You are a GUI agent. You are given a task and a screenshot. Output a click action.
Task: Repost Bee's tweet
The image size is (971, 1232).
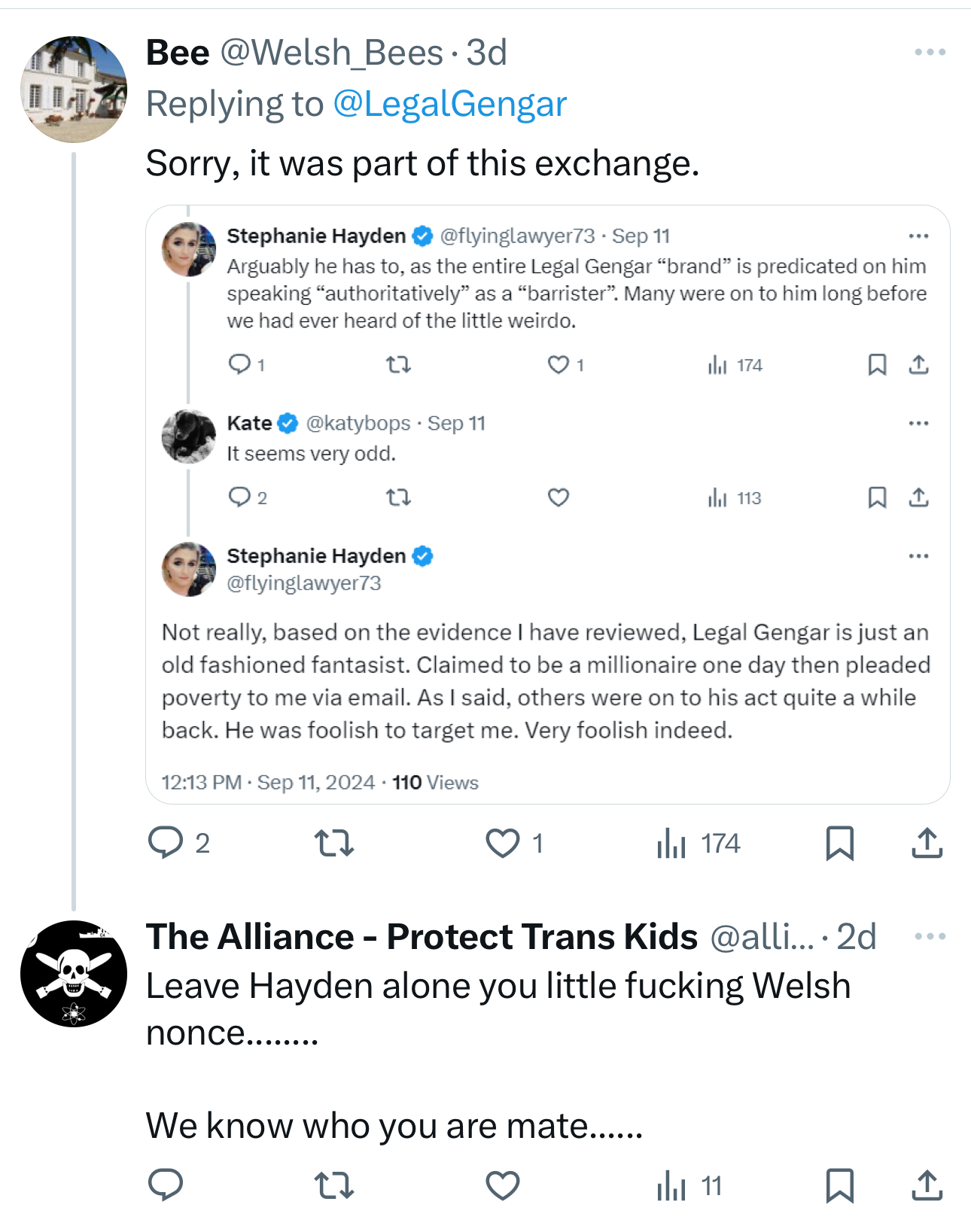[333, 843]
